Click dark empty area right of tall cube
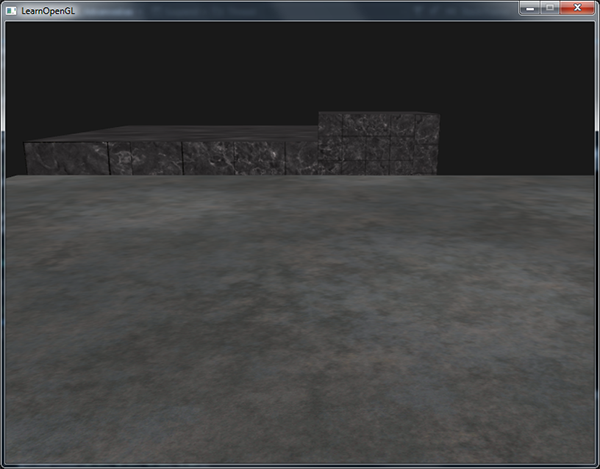Screen dimensions: 600x469 (515, 140)
